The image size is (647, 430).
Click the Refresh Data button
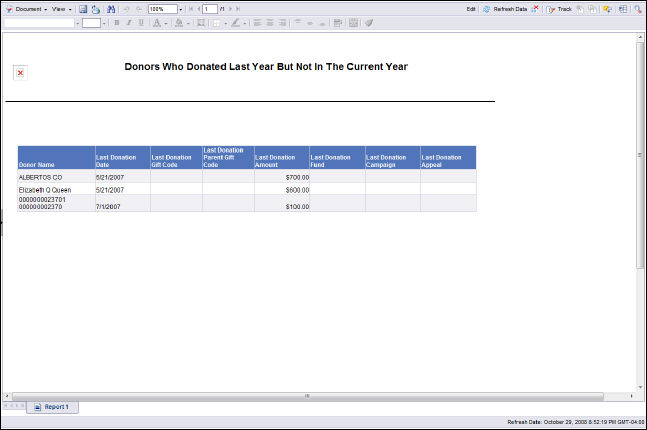[505, 8]
